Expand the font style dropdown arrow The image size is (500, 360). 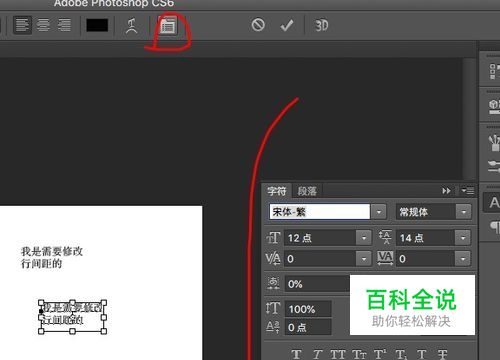tap(464, 212)
